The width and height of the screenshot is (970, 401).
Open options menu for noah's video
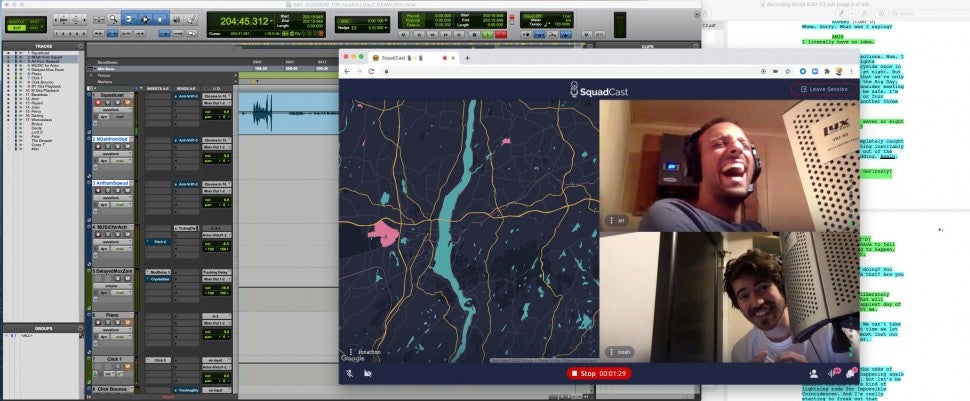(x=612, y=352)
